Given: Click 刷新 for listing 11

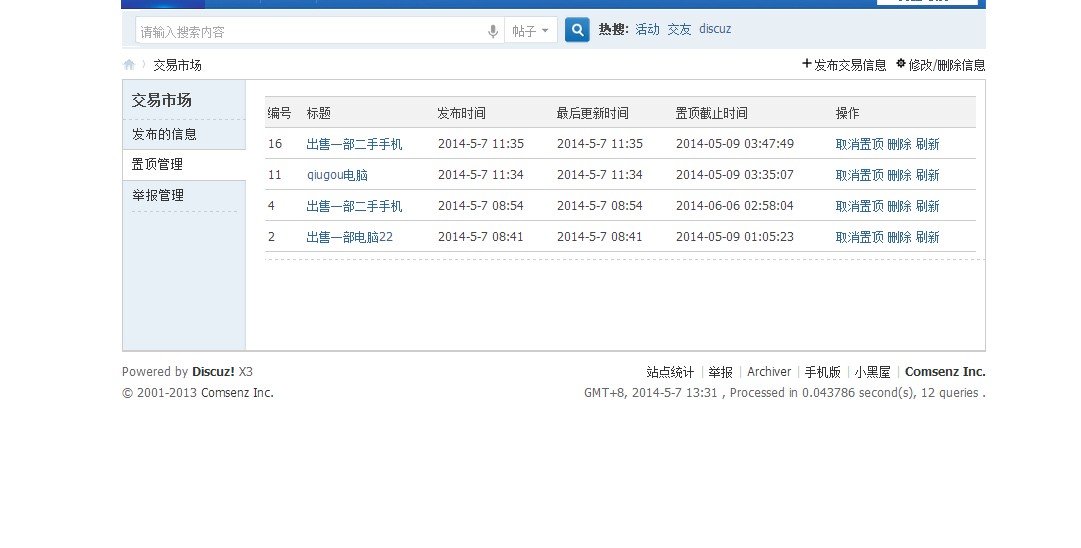Looking at the screenshot, I should [x=927, y=175].
